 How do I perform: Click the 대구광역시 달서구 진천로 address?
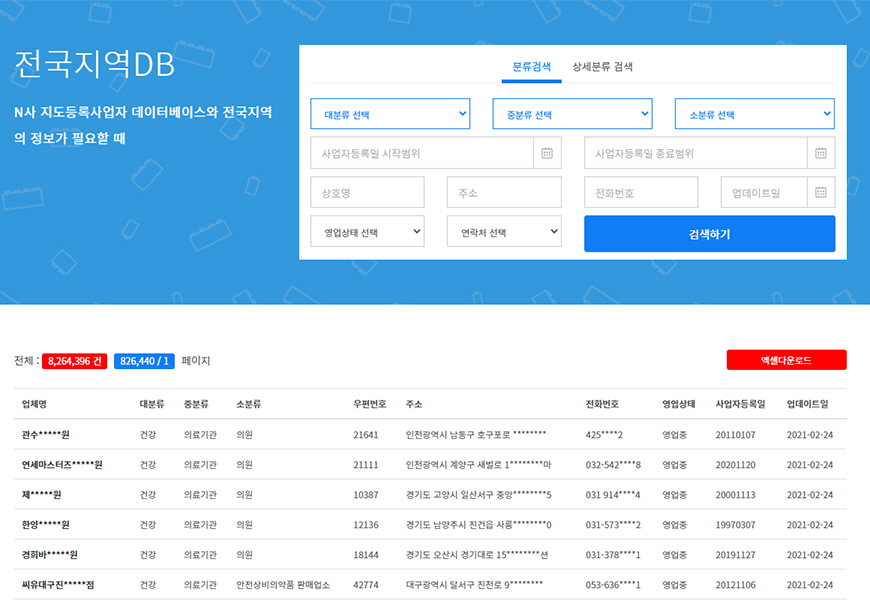coord(474,585)
